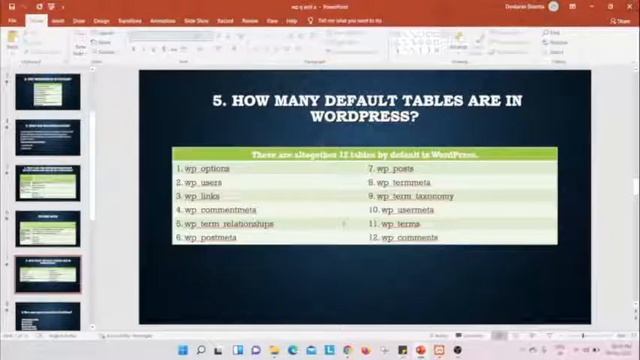640x360 pixels.
Task: Click the wp_termmeta table cell
Action: click(461, 182)
